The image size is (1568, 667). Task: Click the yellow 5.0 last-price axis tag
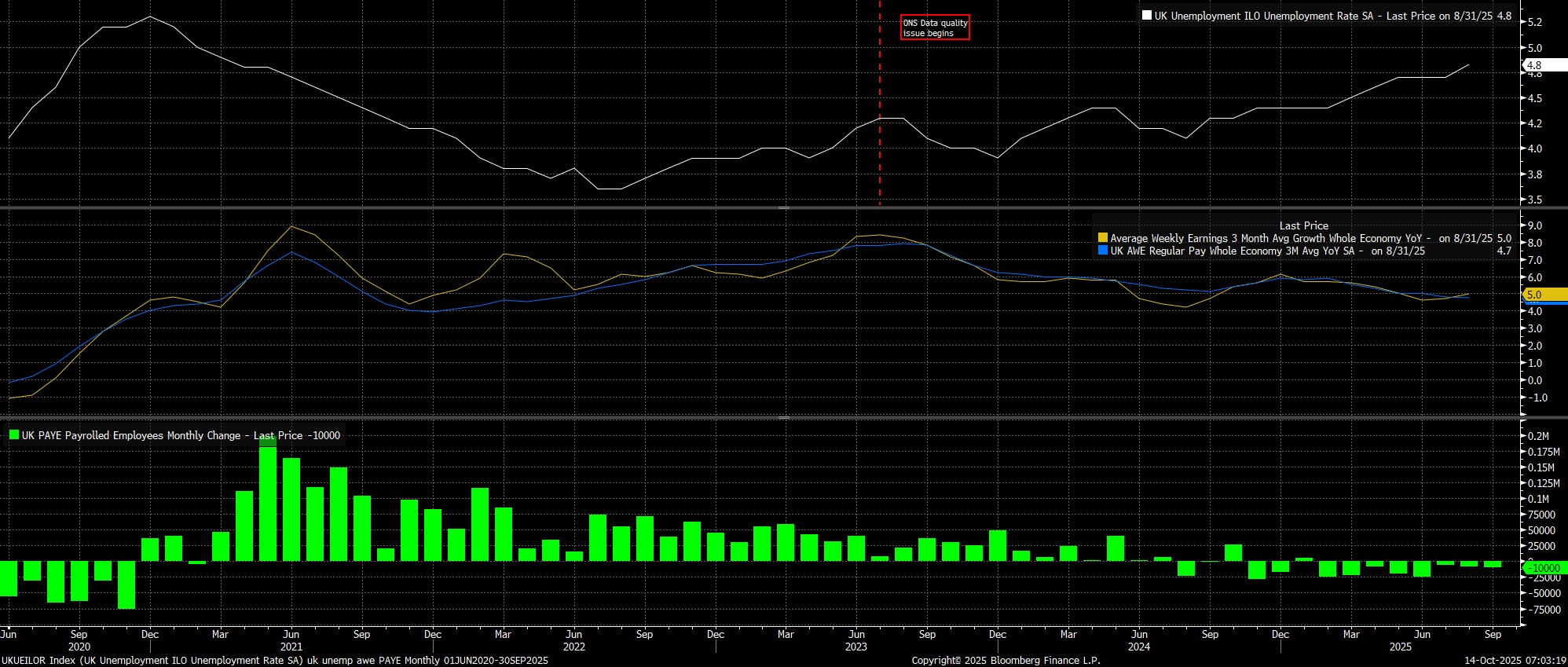1535,295
